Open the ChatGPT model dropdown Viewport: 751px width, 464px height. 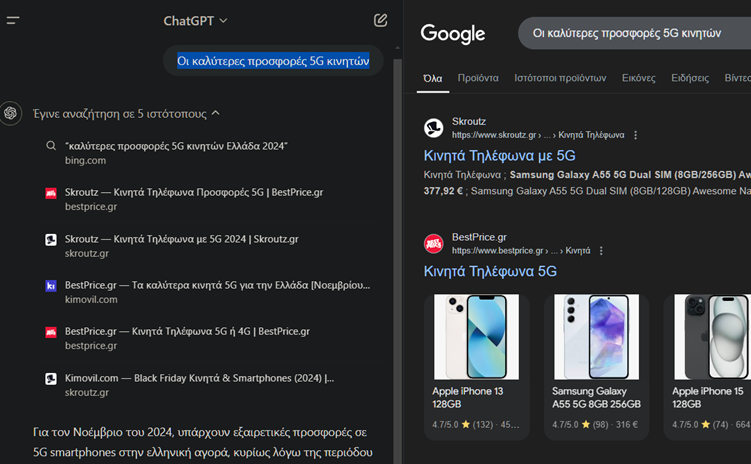pyautogui.click(x=195, y=21)
